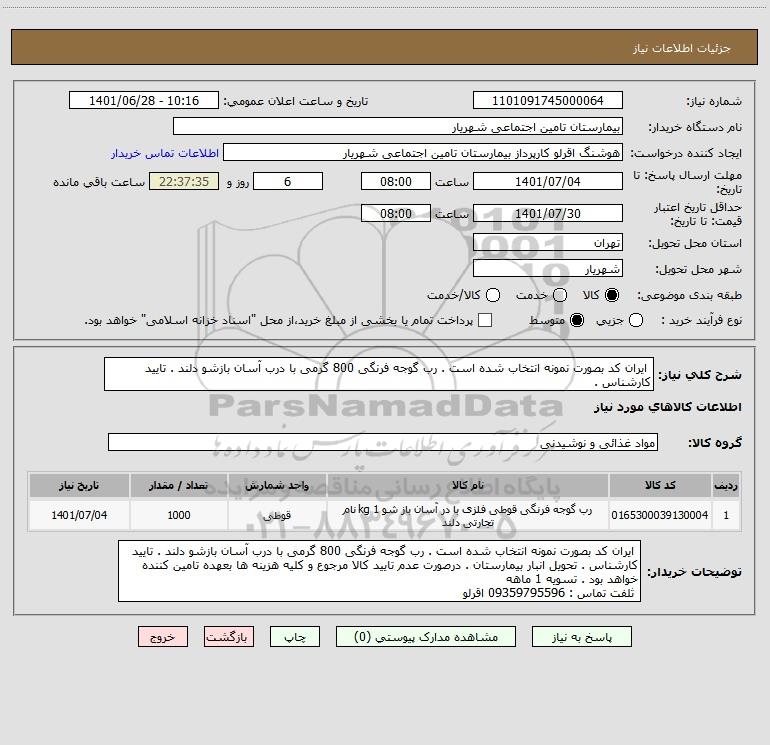This screenshot has width=770, height=745.
Task: Click product code 0165300039130004 cell
Action: 660,515
